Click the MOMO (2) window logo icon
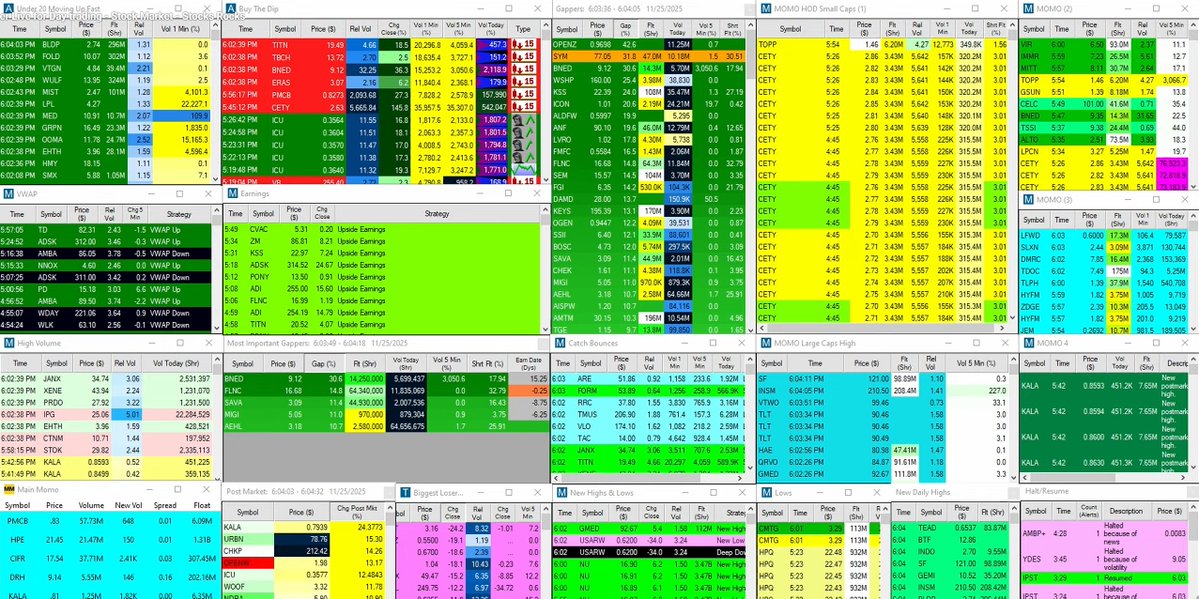Viewport: 1199px width, 599px height. [x=1028, y=9]
